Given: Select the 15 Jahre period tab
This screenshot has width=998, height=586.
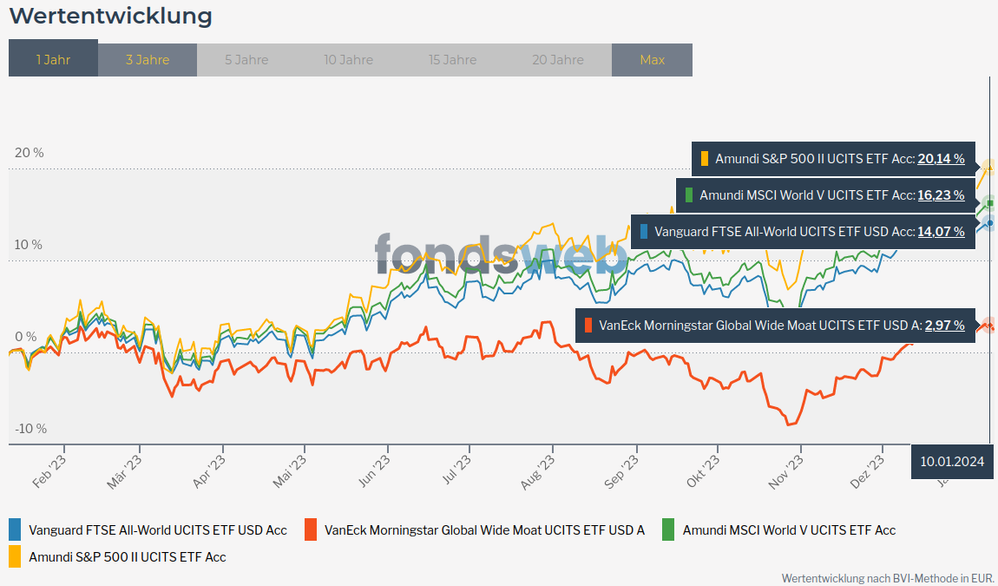Looking at the screenshot, I should [x=452, y=59].
